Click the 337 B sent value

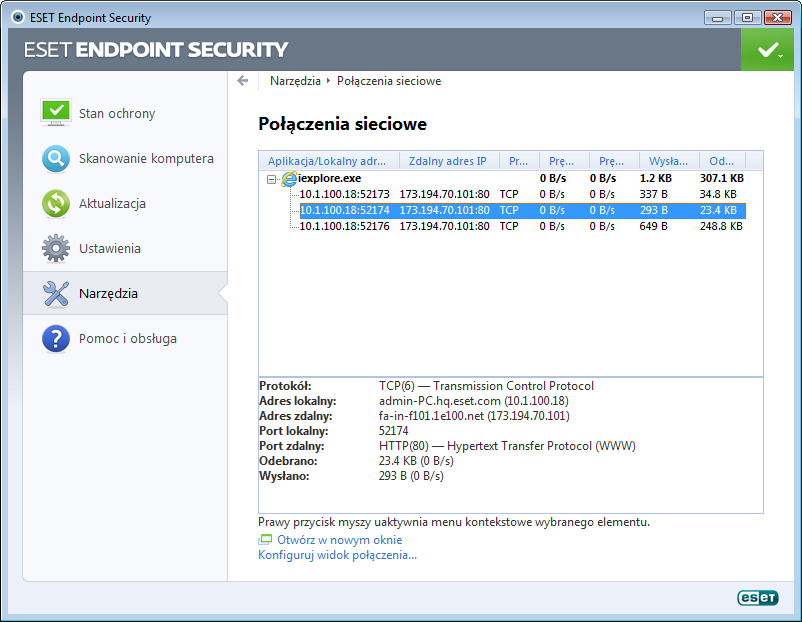(654, 194)
